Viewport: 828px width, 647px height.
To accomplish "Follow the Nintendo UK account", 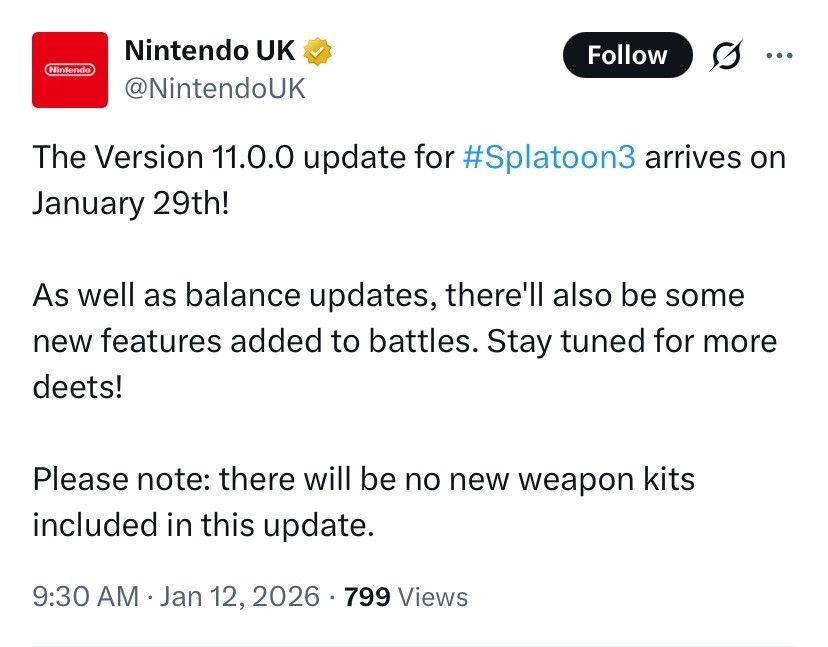I will click(x=627, y=55).
